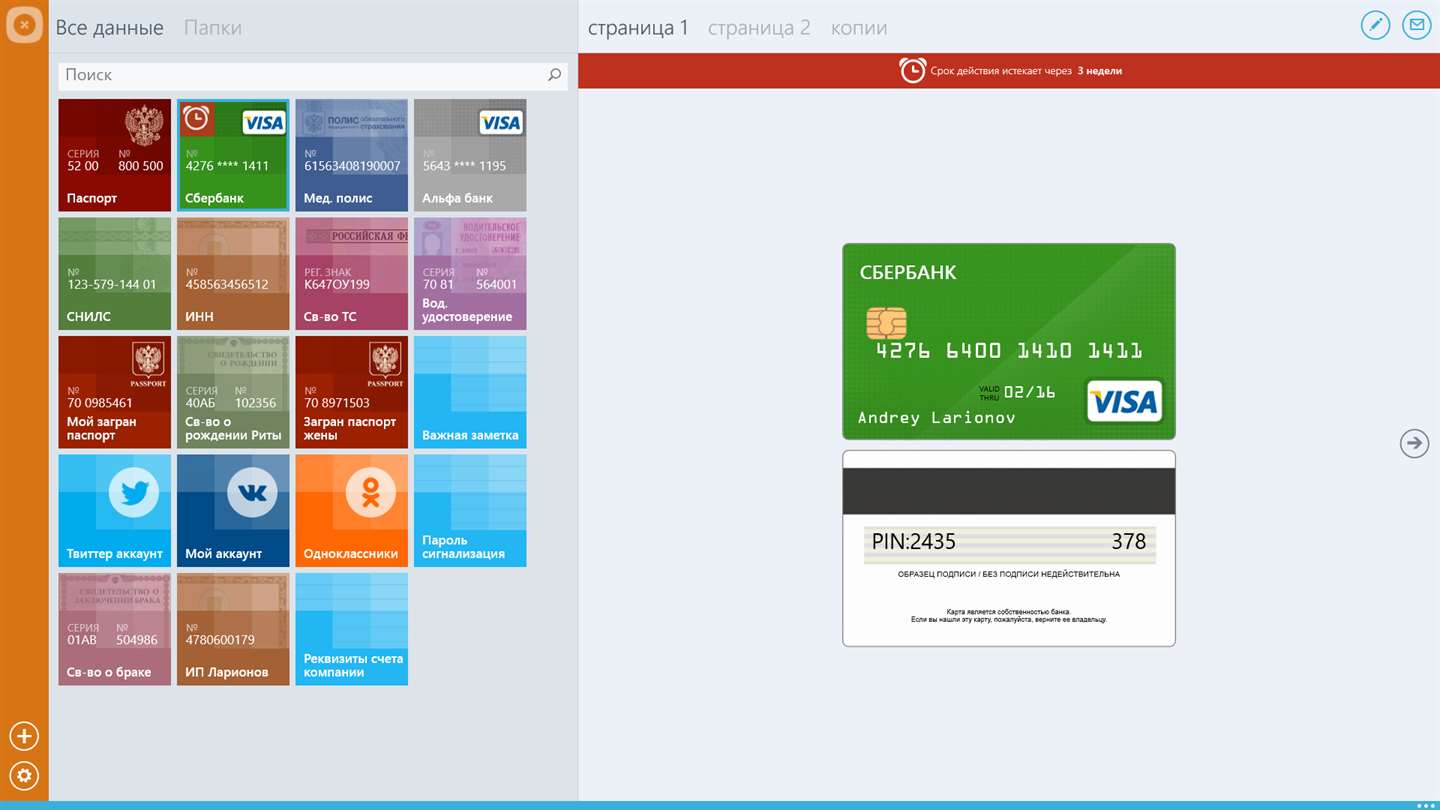Click the chip on the Сбербанк card
The image size is (1440, 810).
pos(887,323)
